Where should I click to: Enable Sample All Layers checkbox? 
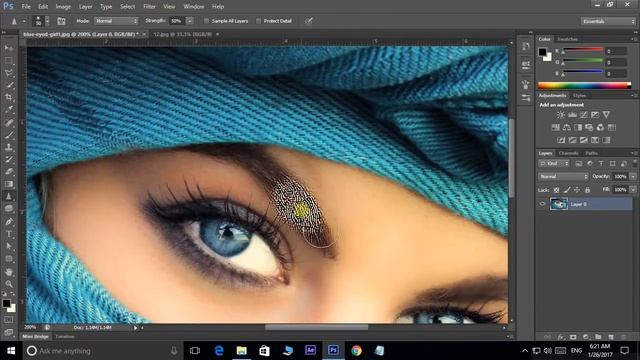(206, 21)
